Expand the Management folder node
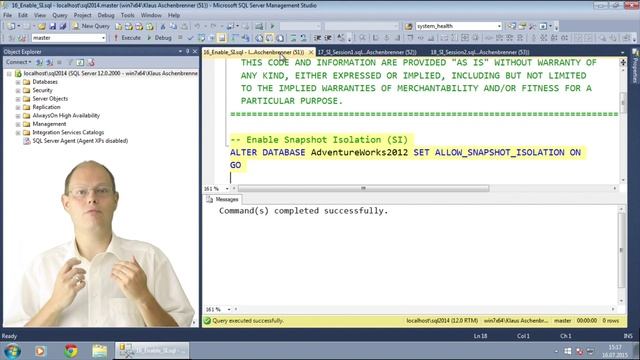The image size is (640, 360). [18, 124]
